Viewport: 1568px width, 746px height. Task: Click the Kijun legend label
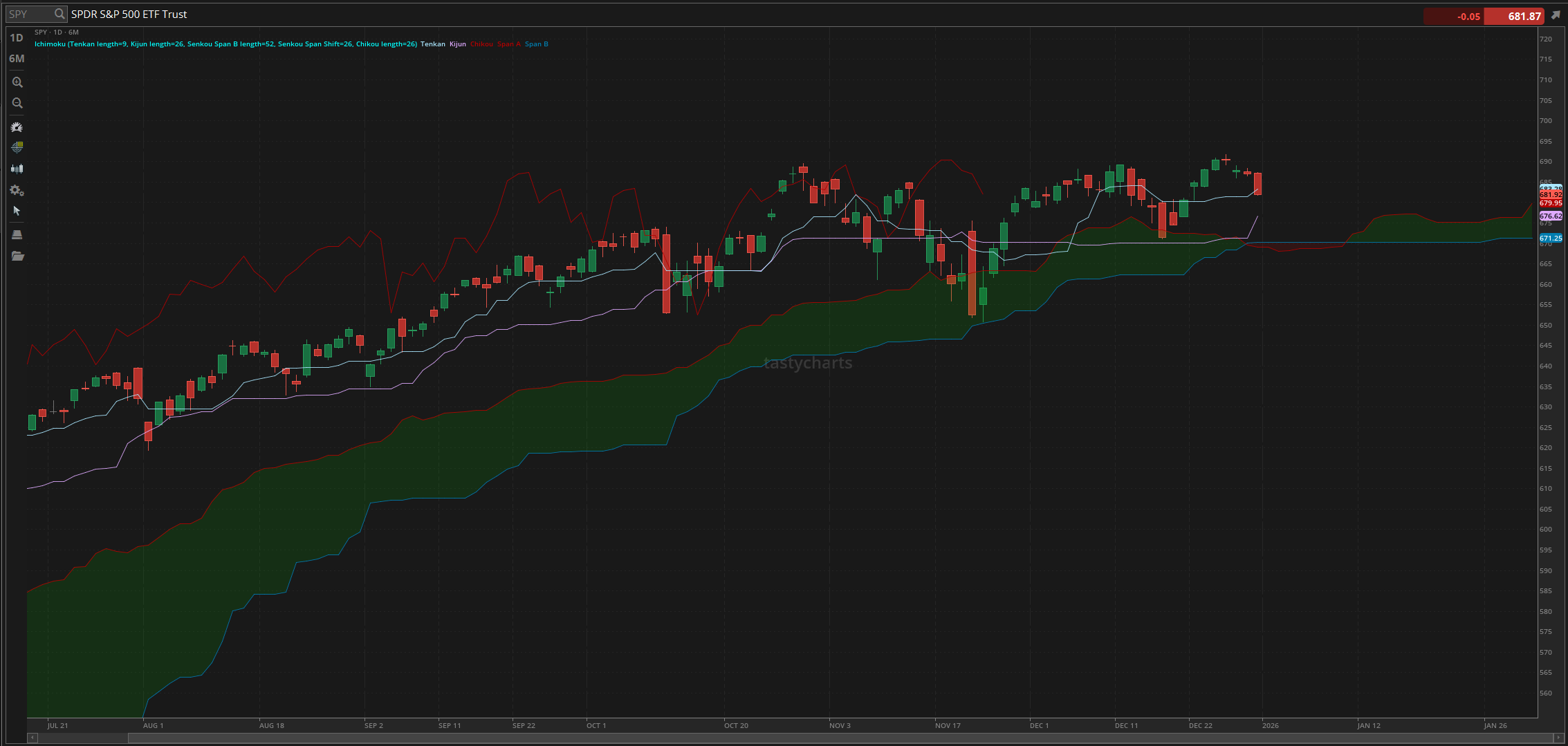point(458,44)
